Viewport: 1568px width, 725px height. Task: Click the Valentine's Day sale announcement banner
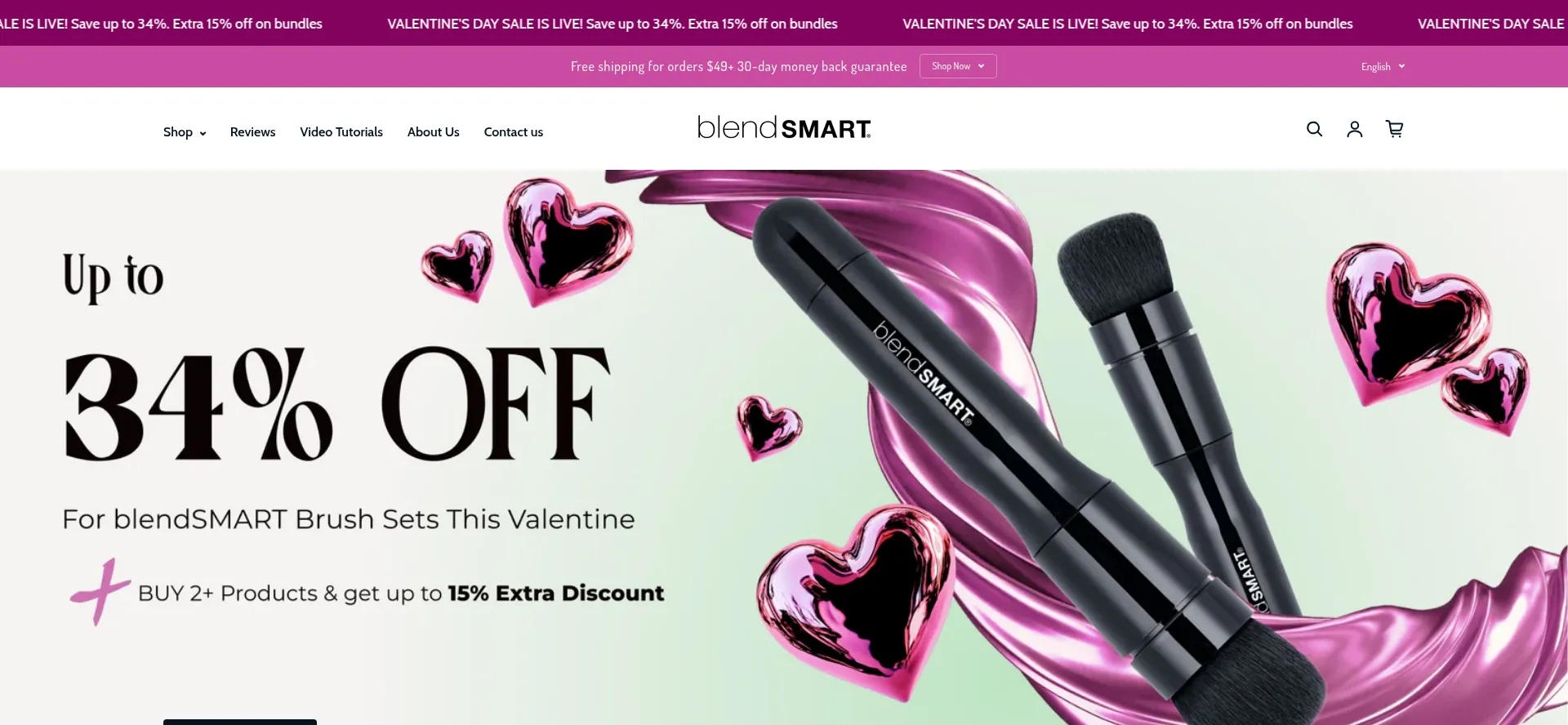coord(784,23)
